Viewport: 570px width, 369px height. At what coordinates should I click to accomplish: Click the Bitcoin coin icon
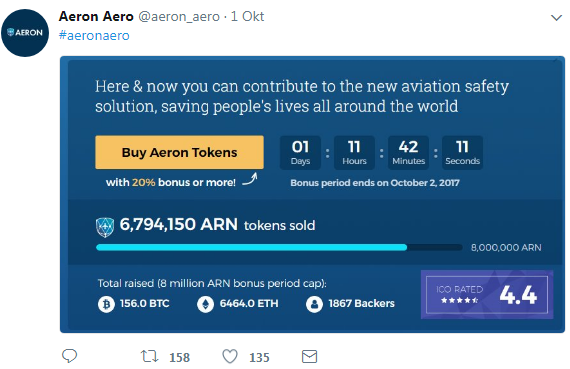click(106, 304)
